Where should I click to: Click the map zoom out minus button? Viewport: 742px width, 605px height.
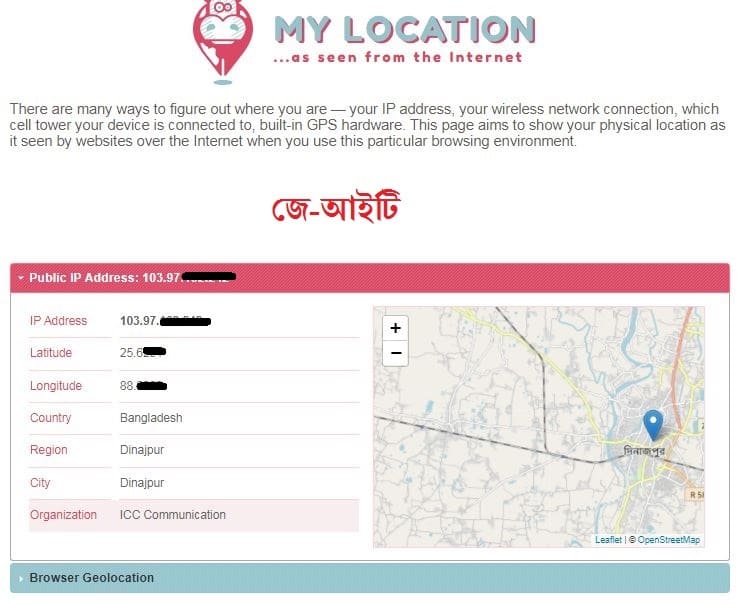coord(396,353)
